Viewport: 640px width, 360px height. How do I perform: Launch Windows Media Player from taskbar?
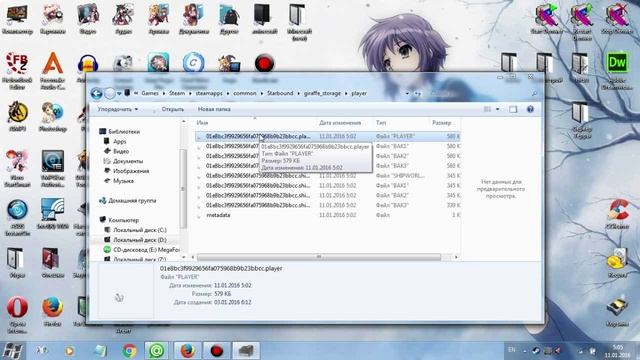click(x=69, y=351)
